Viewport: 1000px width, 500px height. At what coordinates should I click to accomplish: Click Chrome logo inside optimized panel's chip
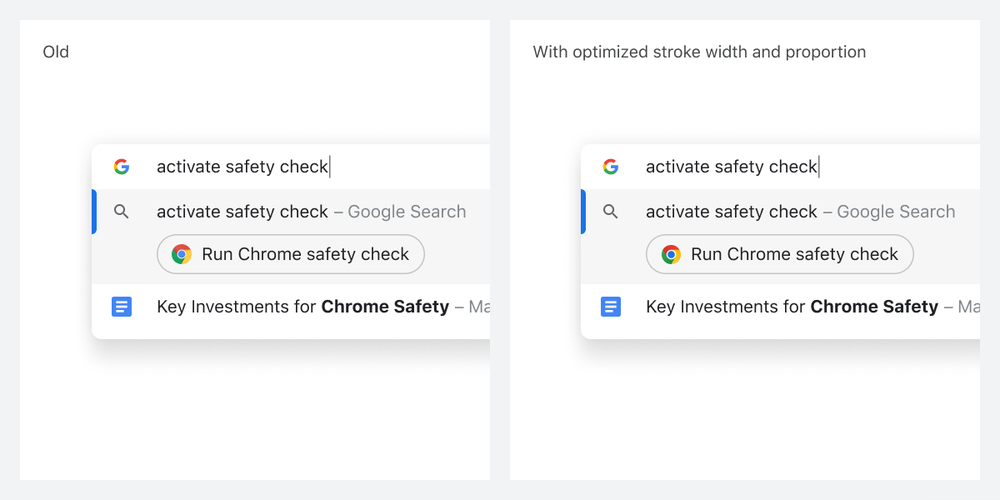click(x=671, y=254)
